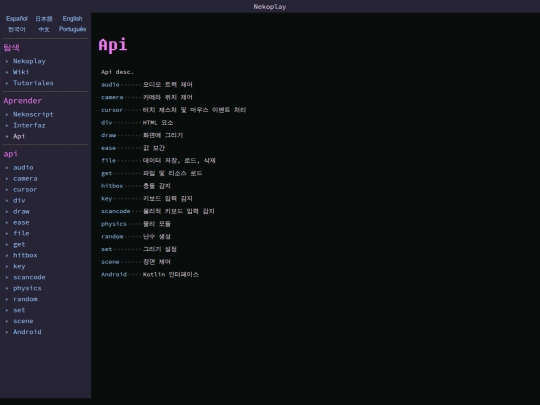The height and width of the screenshot is (405, 540).
Task: Open Nekoscript under Aprender
Action: pos(33,114)
